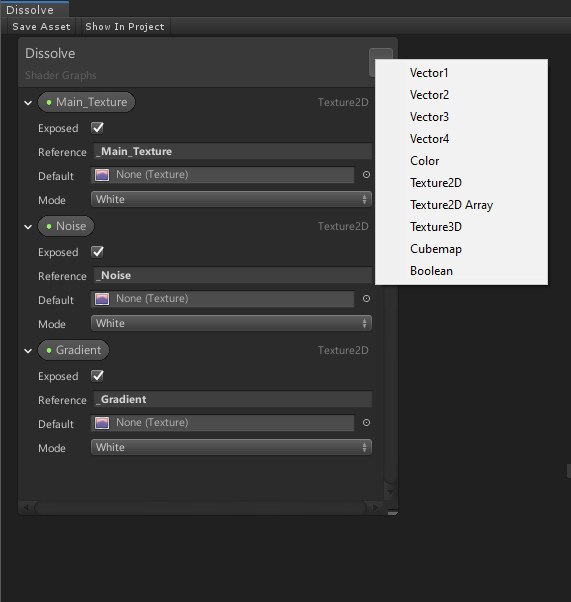The image size is (571, 602).
Task: Choose Vector3 from property type menu
Action: click(x=461, y=117)
